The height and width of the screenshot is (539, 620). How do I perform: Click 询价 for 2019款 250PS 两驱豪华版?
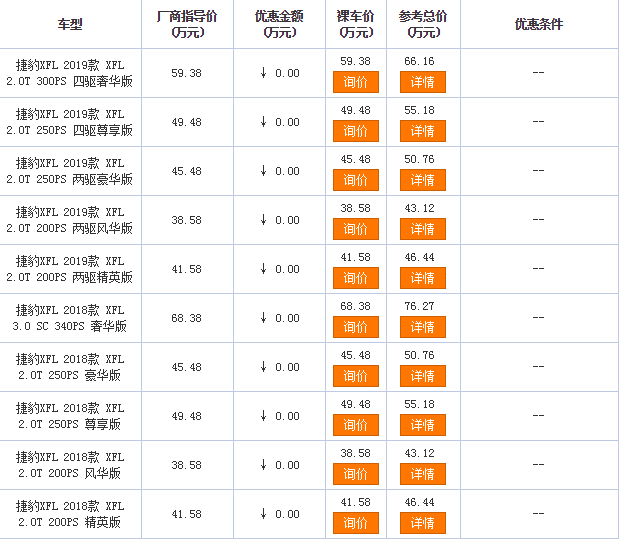point(356,180)
